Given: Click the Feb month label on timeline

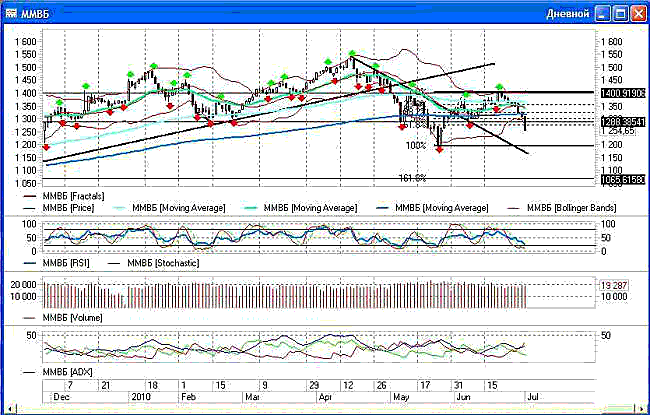Looking at the screenshot, I should click(x=188, y=397).
